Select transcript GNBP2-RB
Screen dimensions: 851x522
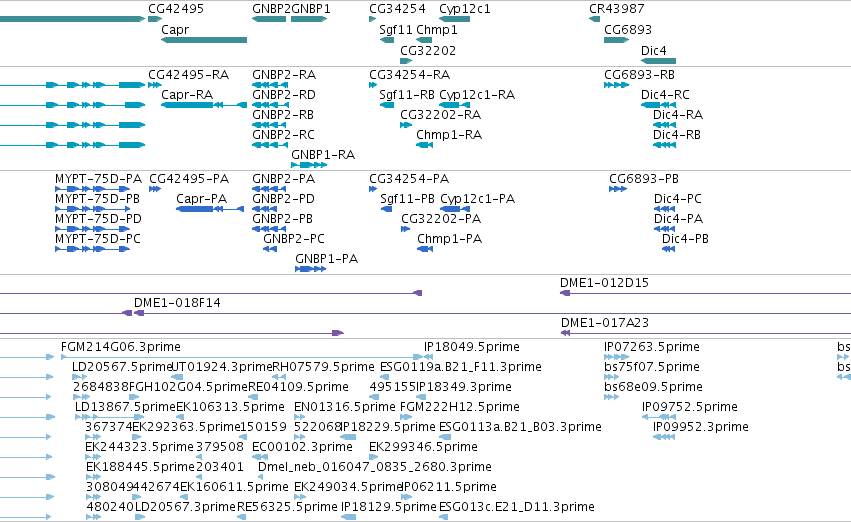click(x=283, y=115)
